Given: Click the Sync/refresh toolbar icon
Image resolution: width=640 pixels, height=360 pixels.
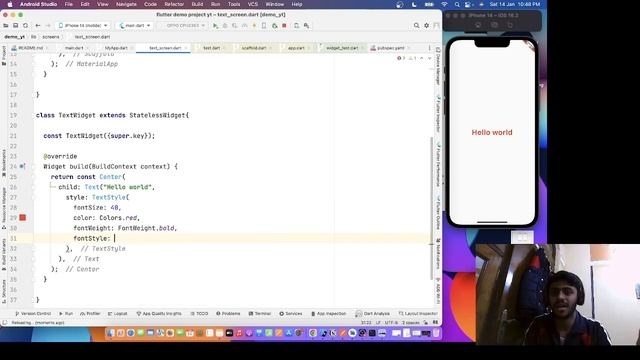Looking at the screenshot, I should click(x=25, y=25).
